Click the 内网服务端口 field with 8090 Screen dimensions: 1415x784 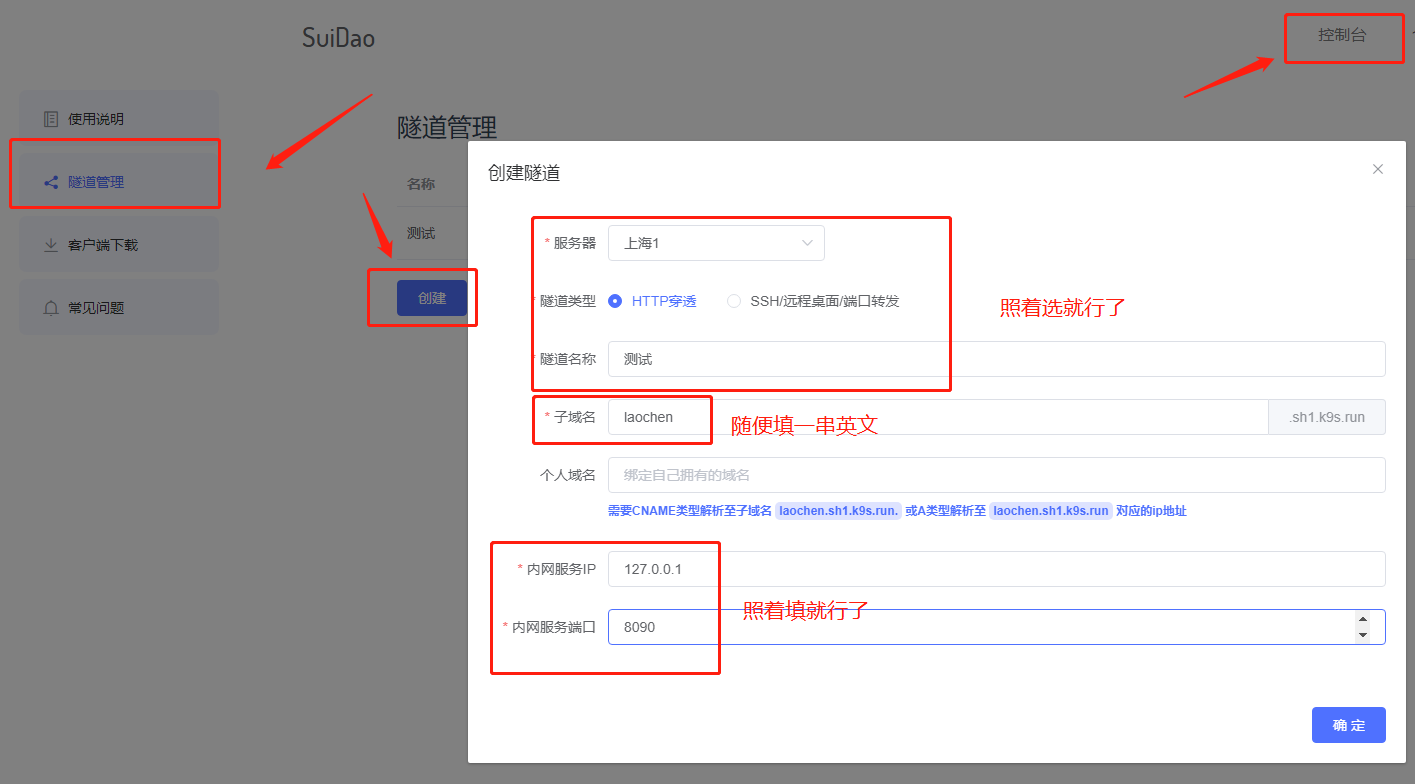[997, 627]
